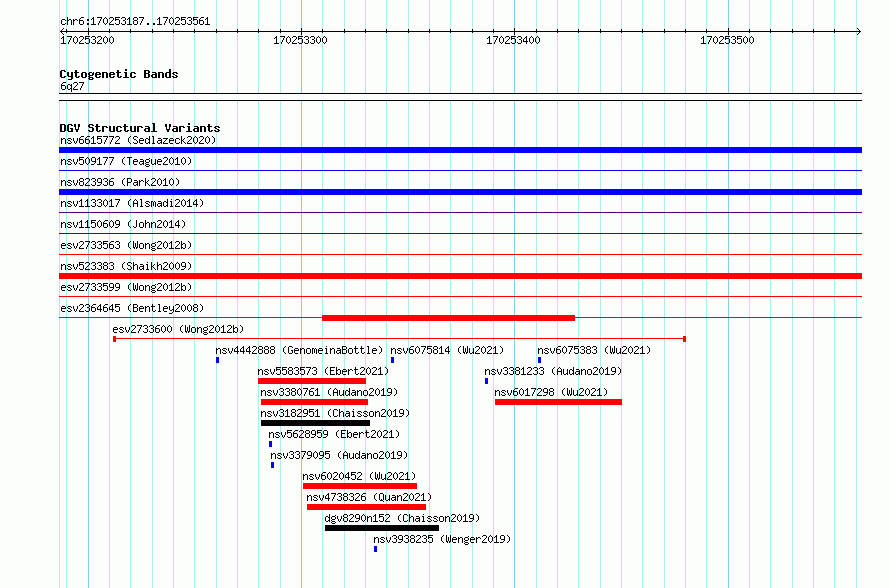This screenshot has height=588, width=890.
Task: Click the thin red span line of esv2733600
Action: point(400,339)
